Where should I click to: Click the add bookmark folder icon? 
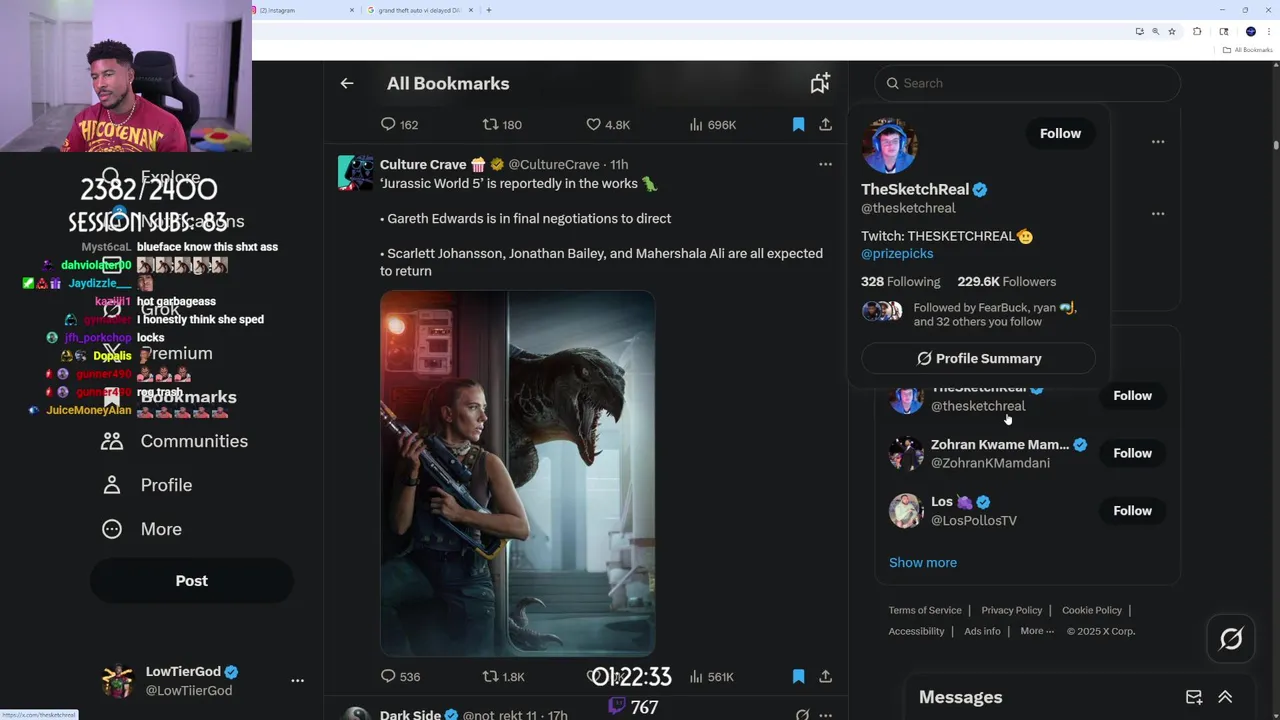[x=820, y=83]
